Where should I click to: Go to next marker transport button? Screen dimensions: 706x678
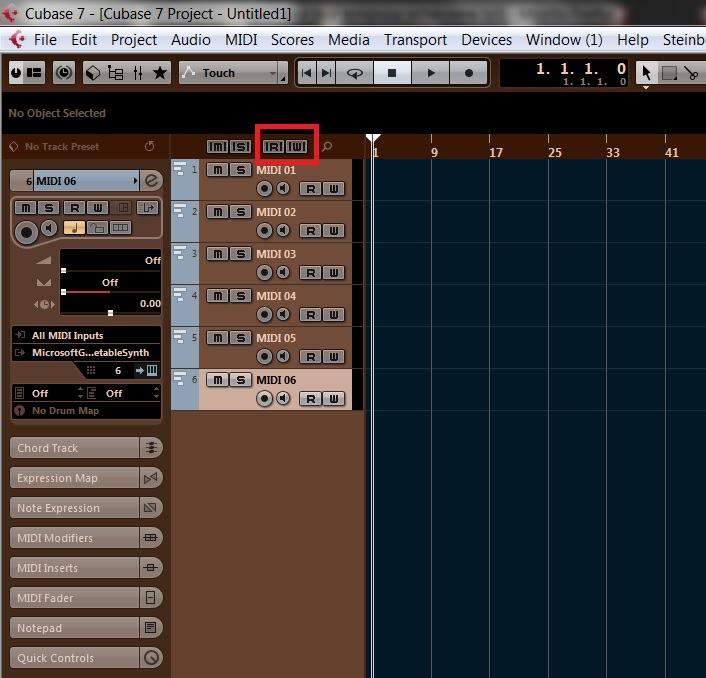click(326, 72)
